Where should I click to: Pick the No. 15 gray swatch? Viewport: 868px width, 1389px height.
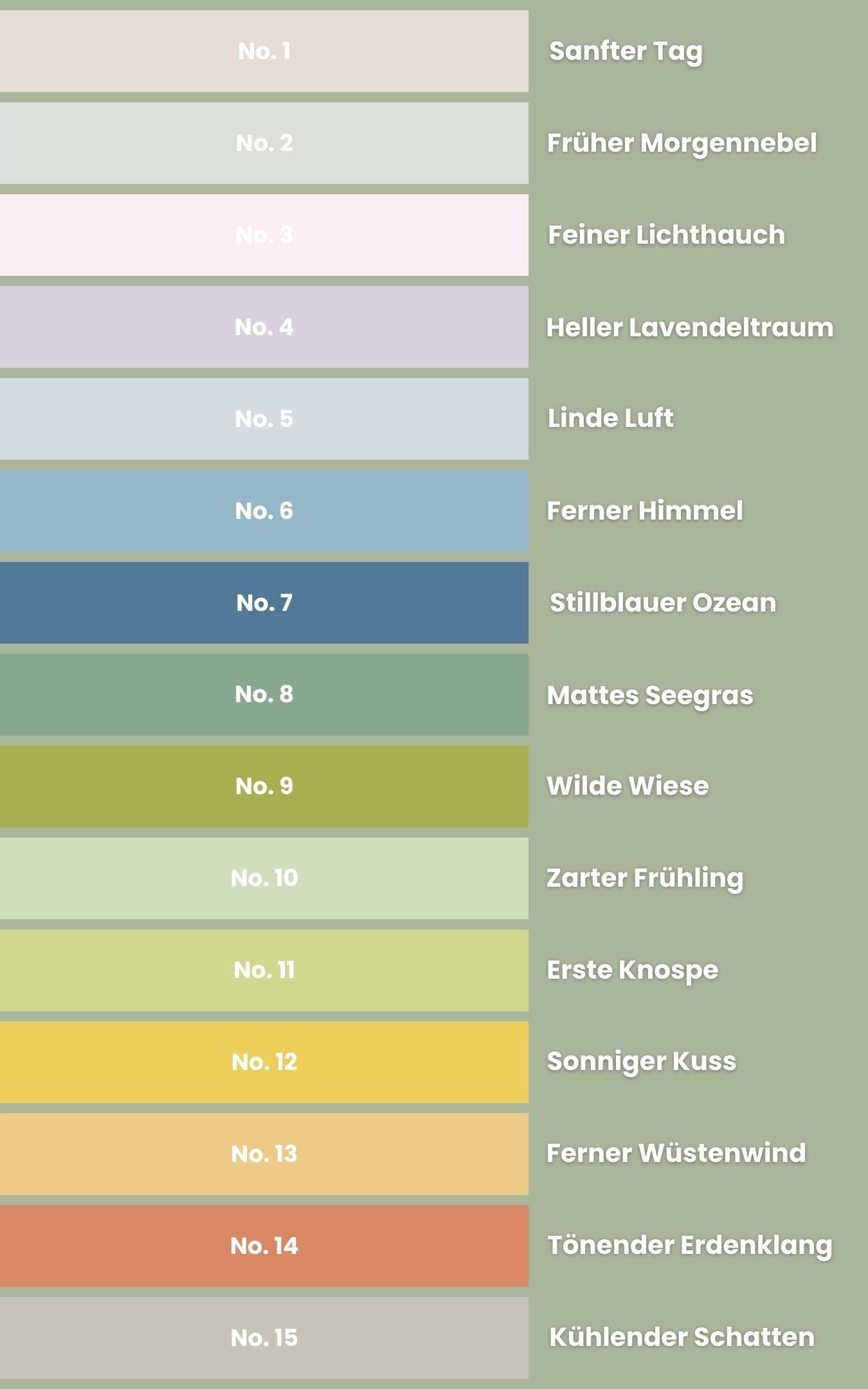click(x=264, y=1338)
